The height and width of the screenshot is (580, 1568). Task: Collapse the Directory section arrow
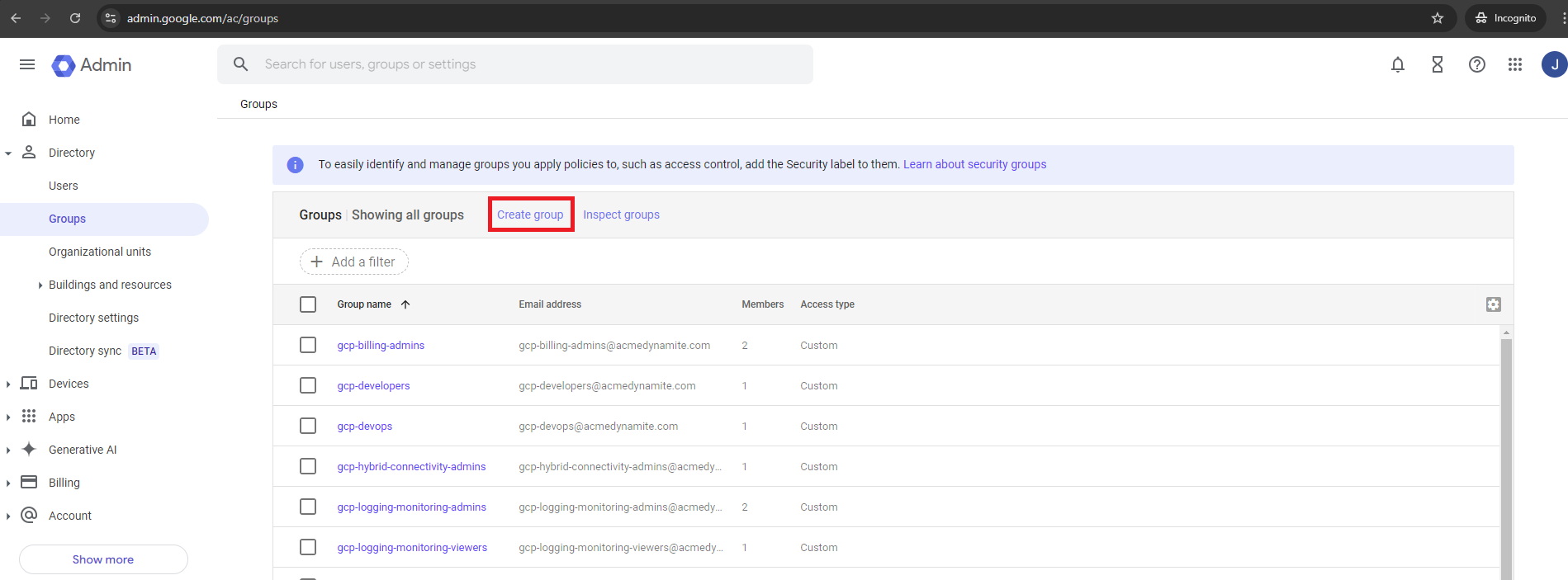(x=8, y=153)
